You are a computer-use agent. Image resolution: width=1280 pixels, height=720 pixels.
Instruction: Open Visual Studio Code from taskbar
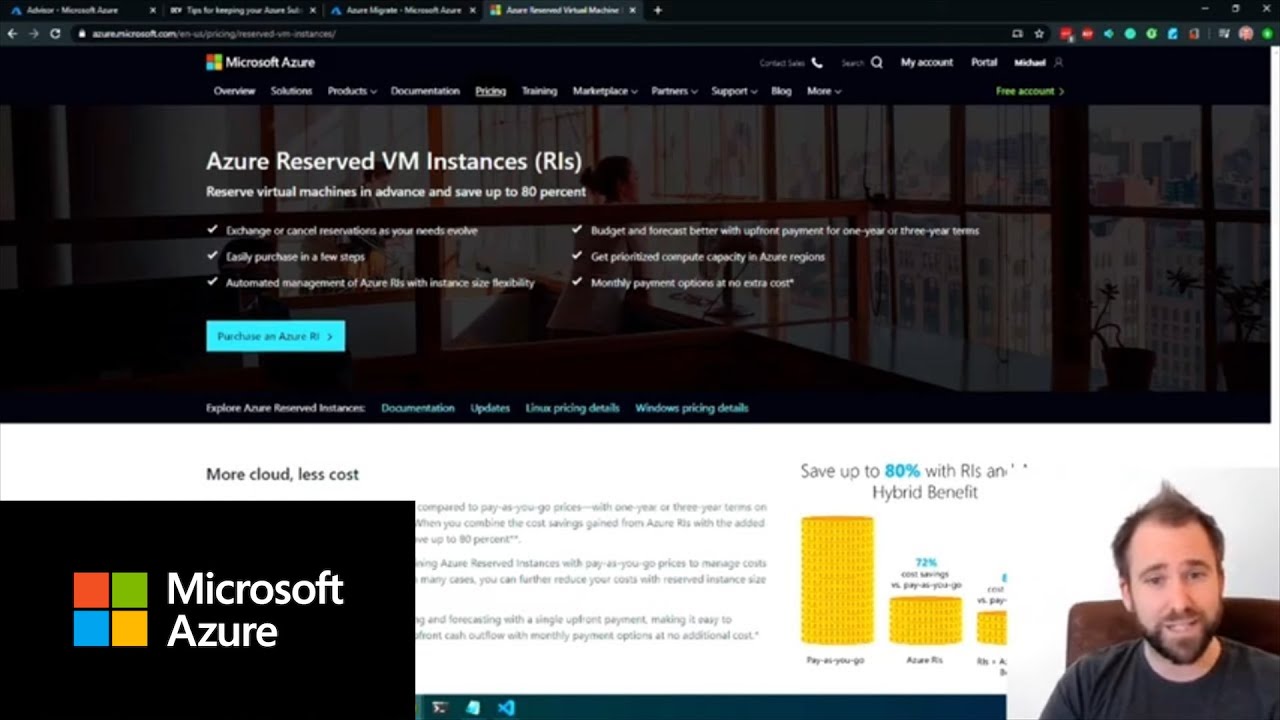tap(506, 707)
